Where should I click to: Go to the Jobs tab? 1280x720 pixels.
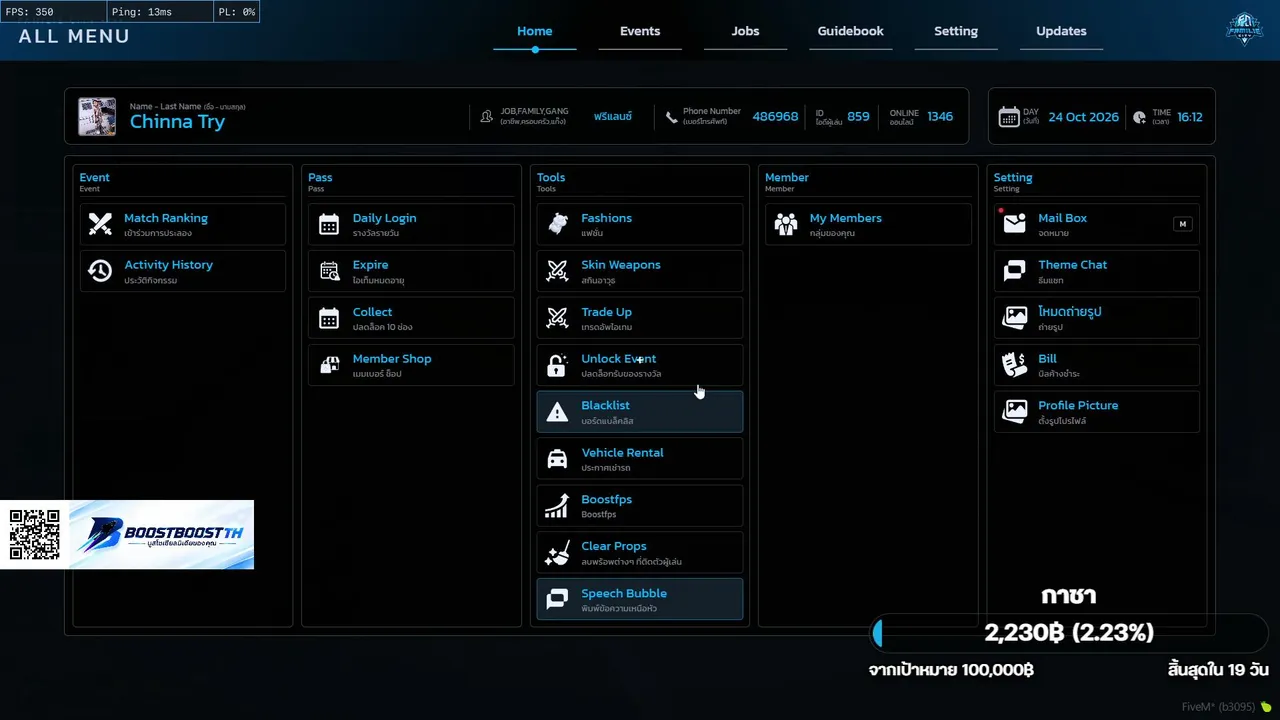point(745,31)
